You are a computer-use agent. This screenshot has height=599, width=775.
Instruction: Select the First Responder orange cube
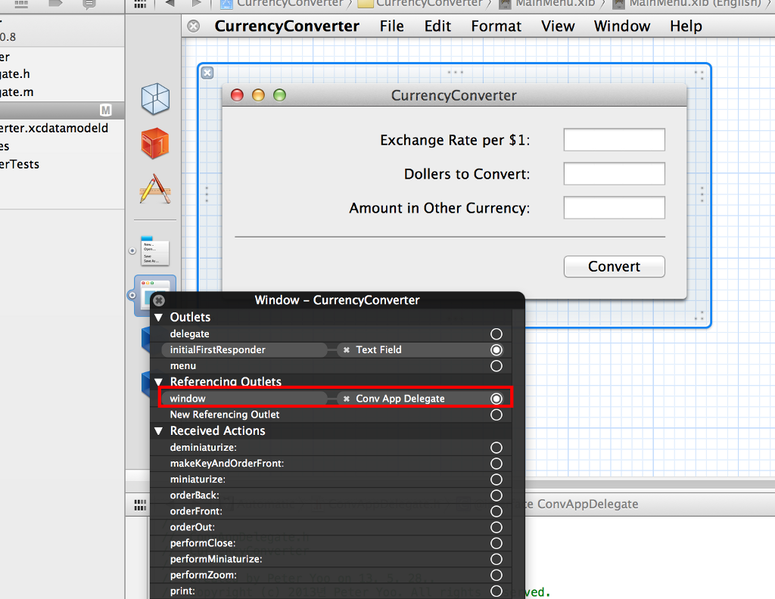click(154, 143)
